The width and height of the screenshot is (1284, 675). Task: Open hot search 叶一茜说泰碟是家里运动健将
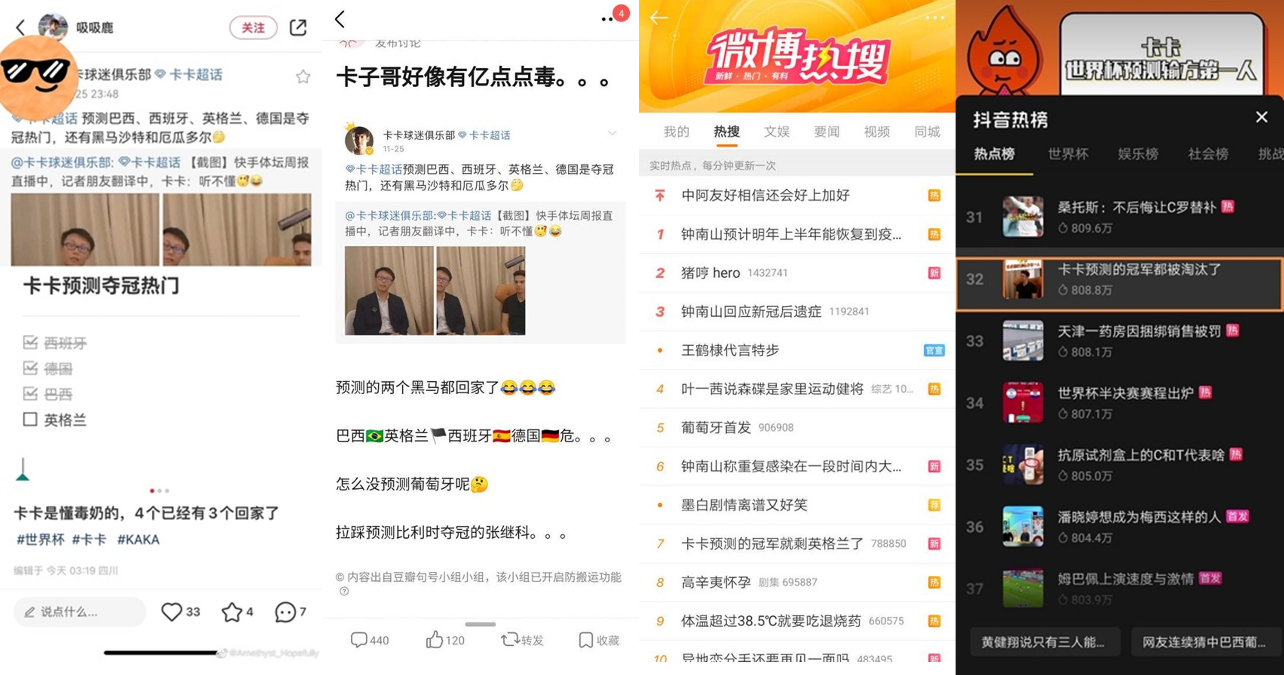[x=797, y=389]
